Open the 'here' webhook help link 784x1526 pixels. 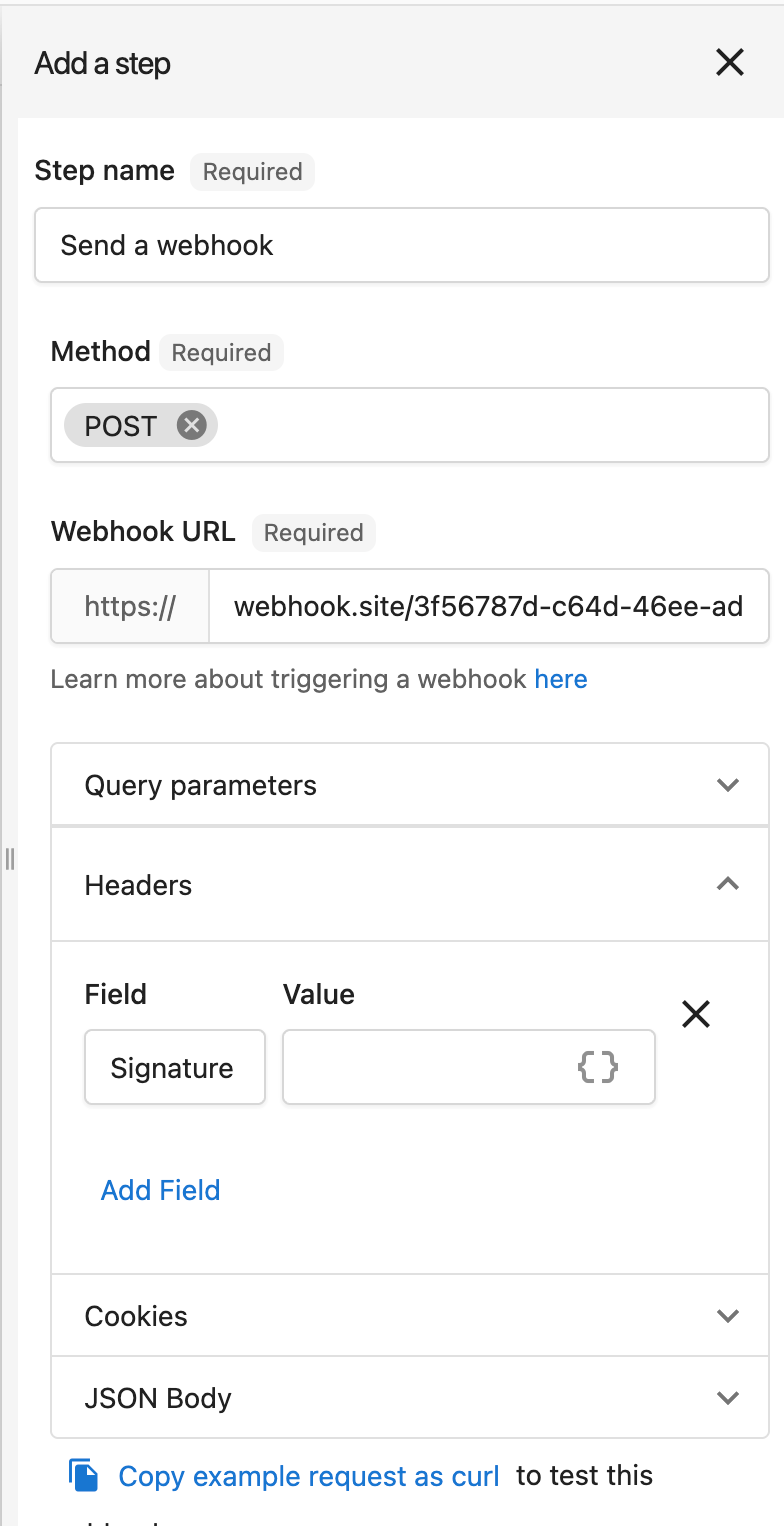(x=561, y=680)
